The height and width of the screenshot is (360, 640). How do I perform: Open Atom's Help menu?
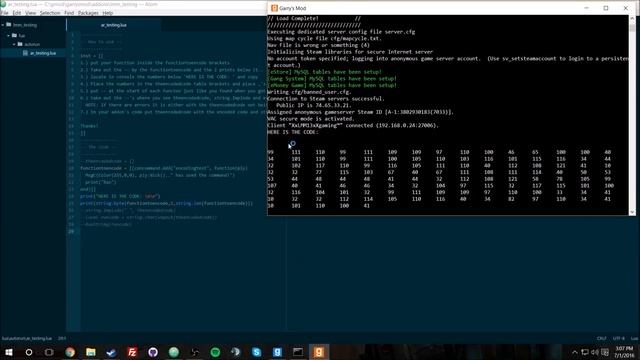(x=108, y=13)
